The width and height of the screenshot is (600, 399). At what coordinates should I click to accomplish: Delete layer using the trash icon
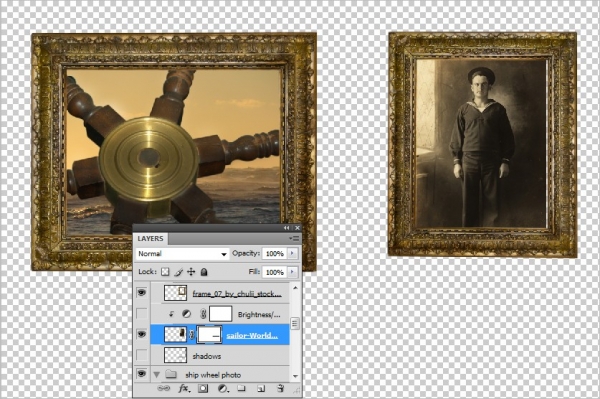pos(280,388)
